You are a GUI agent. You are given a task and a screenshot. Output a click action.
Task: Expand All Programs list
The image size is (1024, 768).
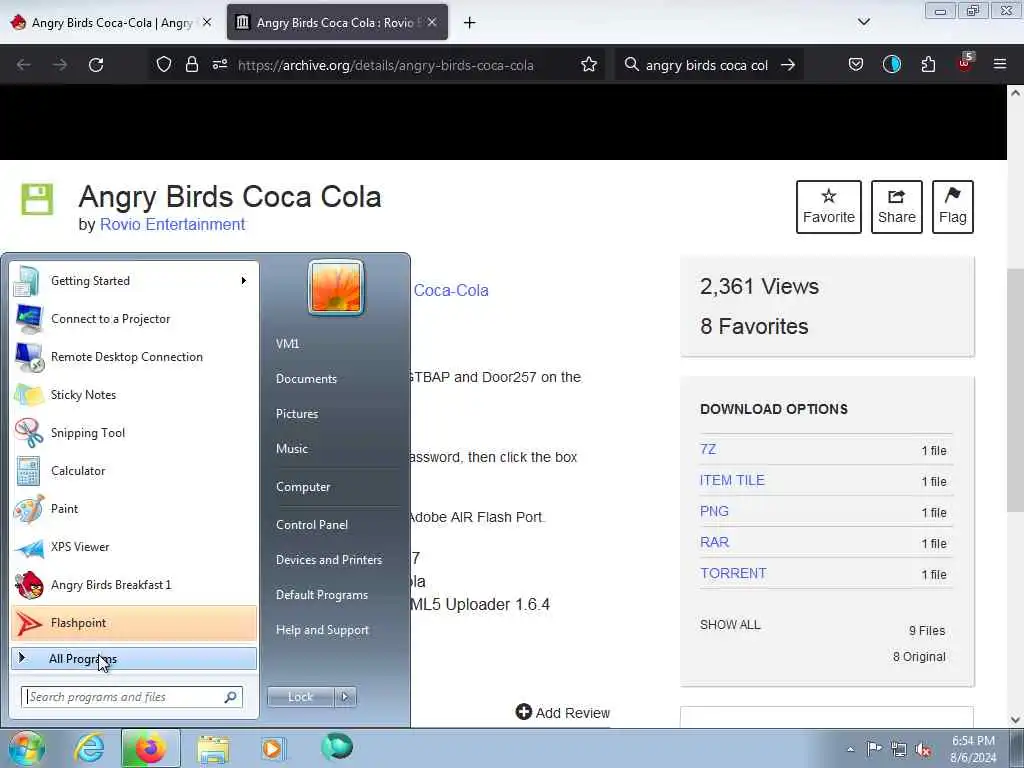134,658
